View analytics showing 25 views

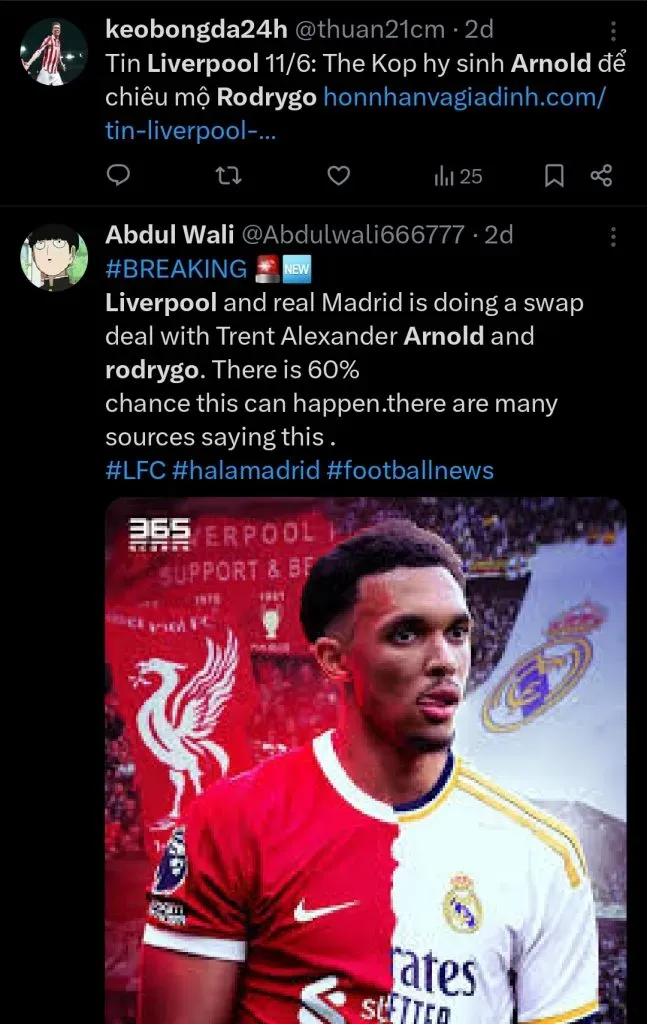point(458,176)
